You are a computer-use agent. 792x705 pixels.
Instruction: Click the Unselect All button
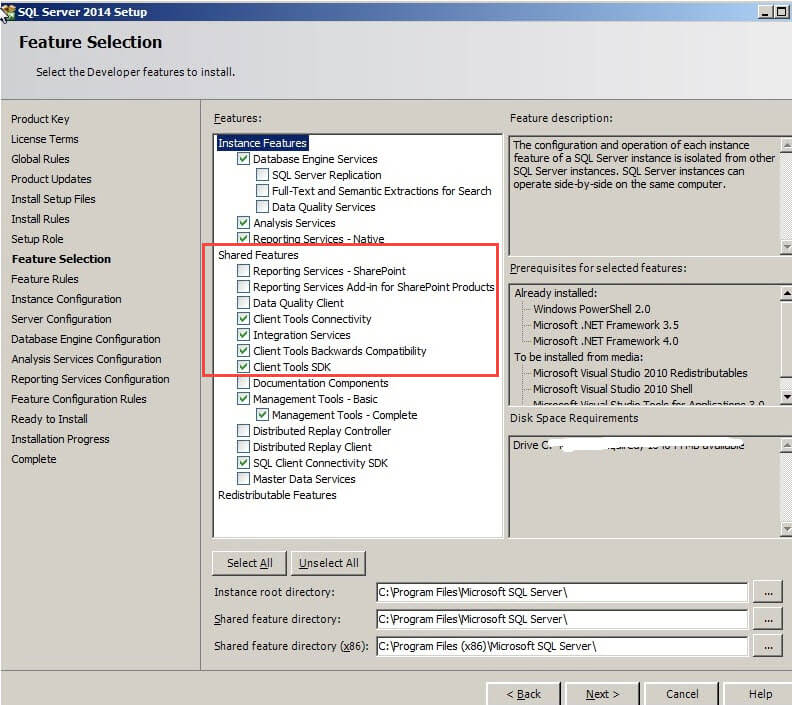328,563
